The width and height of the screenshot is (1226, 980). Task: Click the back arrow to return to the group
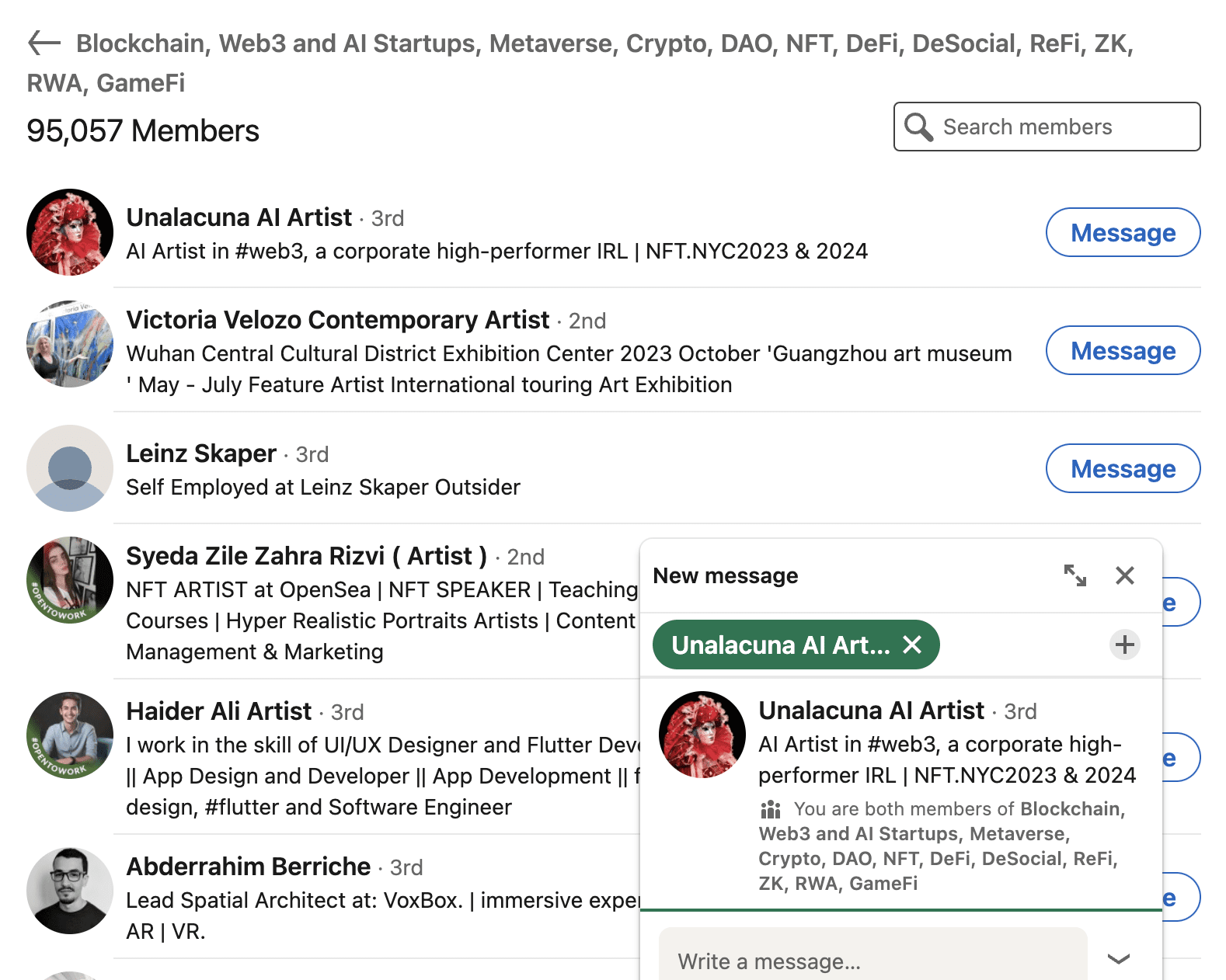pyautogui.click(x=44, y=44)
